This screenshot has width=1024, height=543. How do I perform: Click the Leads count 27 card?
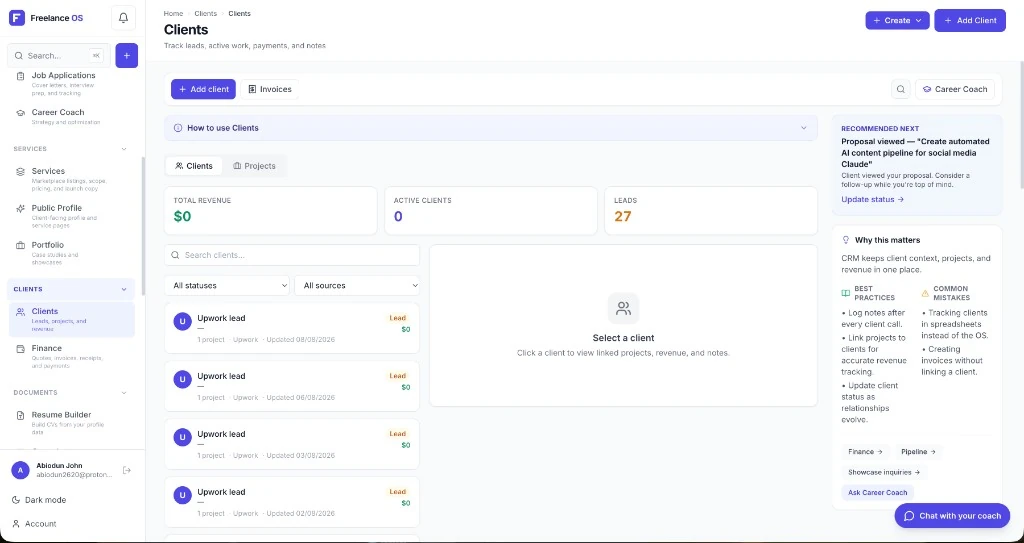coord(711,210)
